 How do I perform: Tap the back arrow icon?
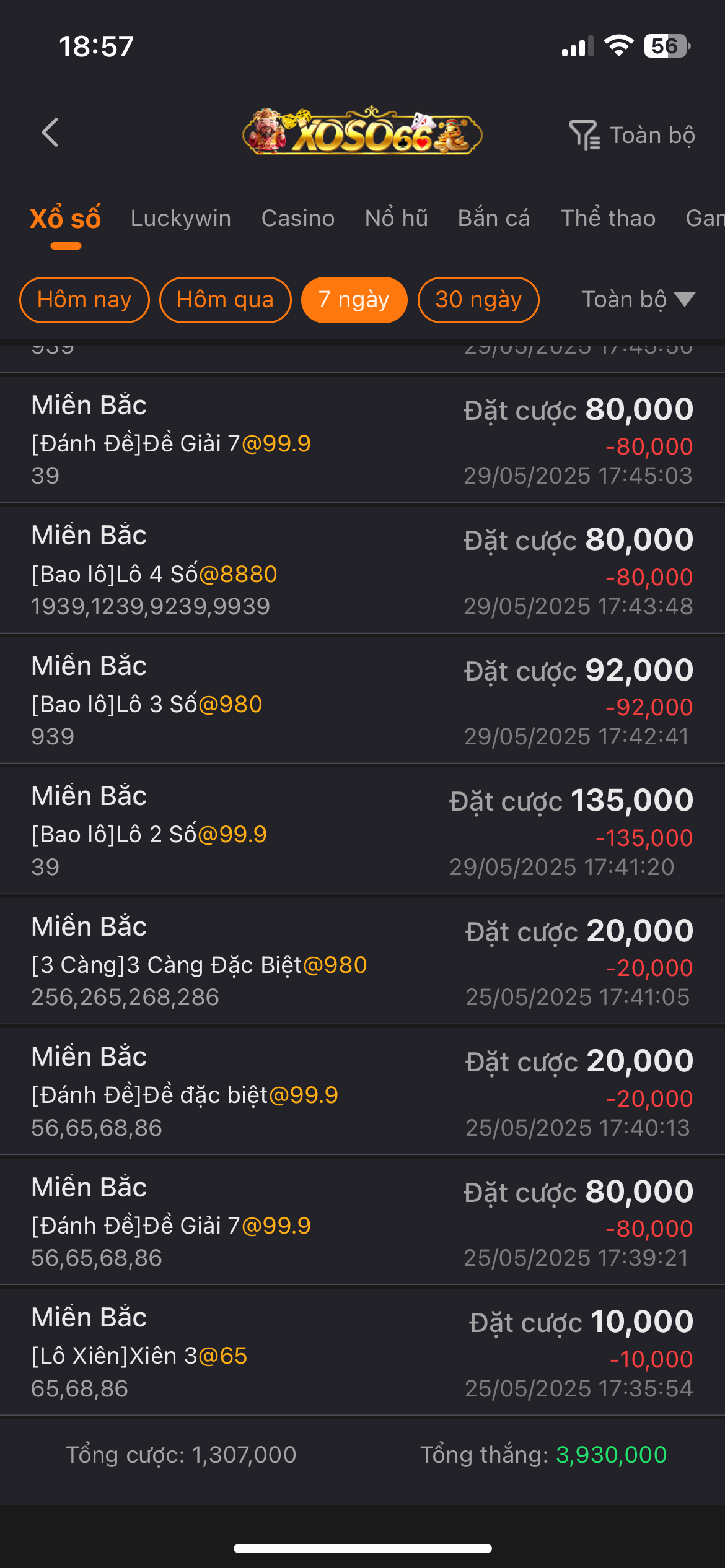[x=50, y=133]
